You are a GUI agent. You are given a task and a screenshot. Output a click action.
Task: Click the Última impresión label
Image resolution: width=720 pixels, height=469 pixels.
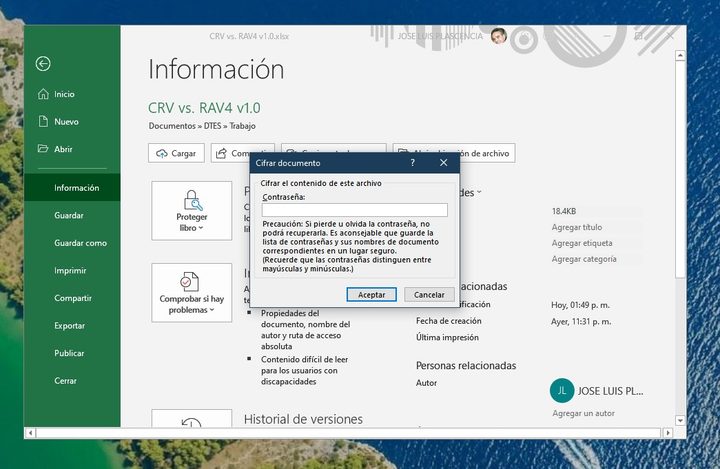click(x=447, y=337)
